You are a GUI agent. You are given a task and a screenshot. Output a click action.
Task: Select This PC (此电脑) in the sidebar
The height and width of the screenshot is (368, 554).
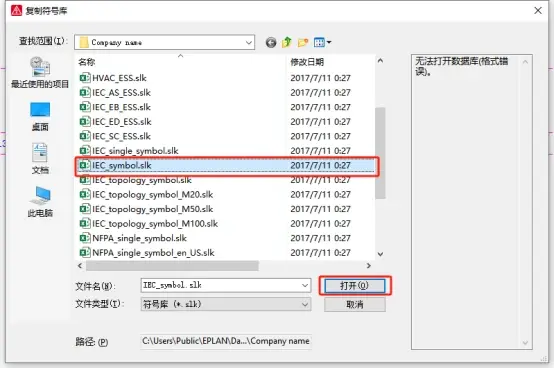pyautogui.click(x=40, y=202)
